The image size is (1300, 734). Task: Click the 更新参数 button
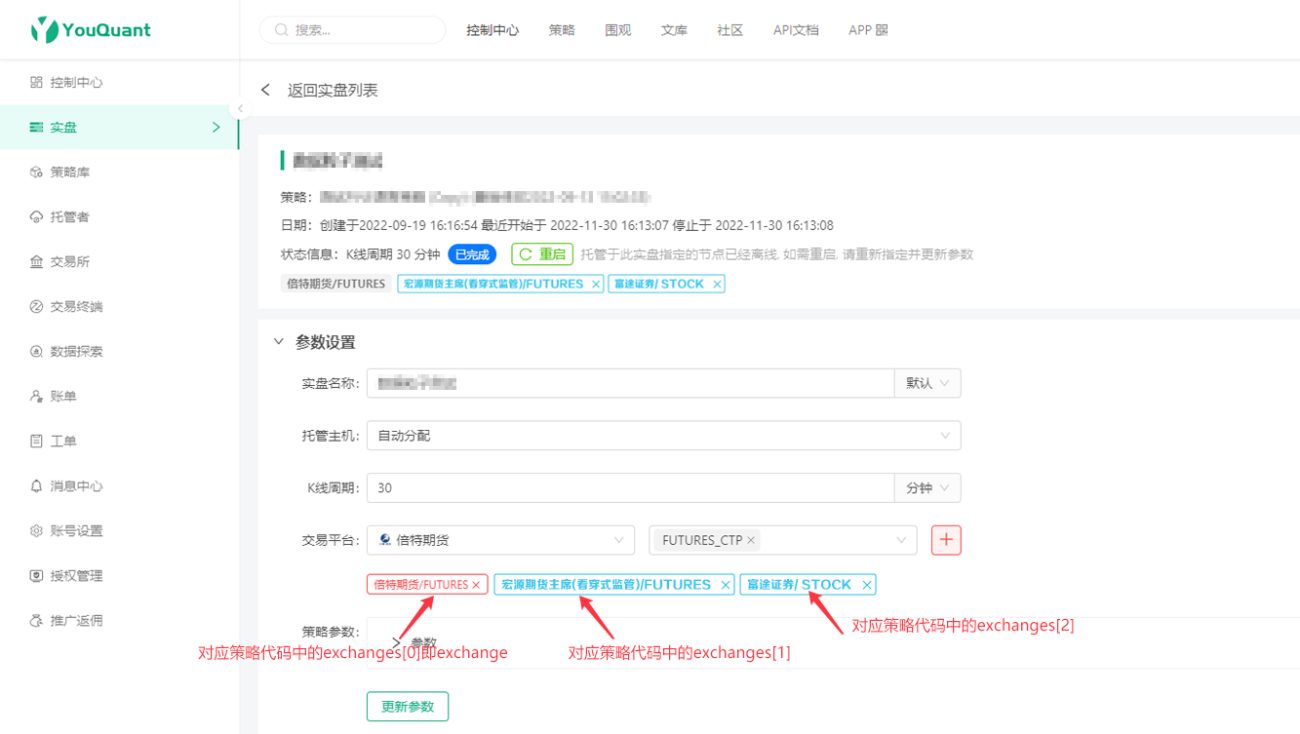(408, 706)
